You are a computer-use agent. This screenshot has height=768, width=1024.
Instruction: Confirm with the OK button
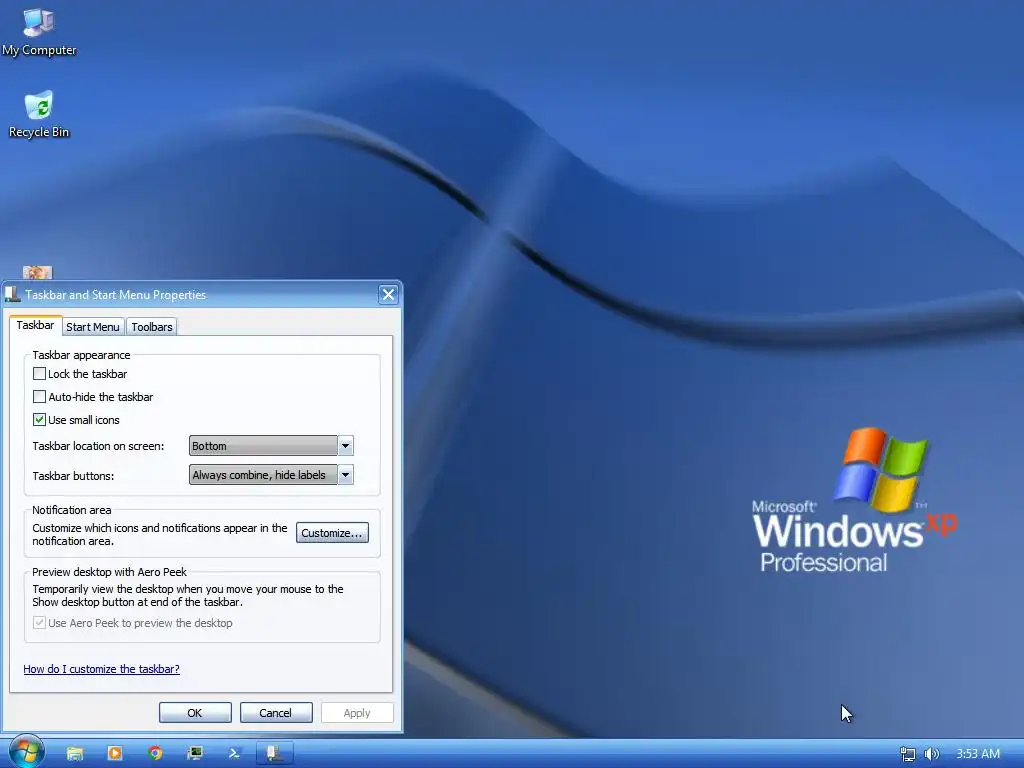click(195, 712)
